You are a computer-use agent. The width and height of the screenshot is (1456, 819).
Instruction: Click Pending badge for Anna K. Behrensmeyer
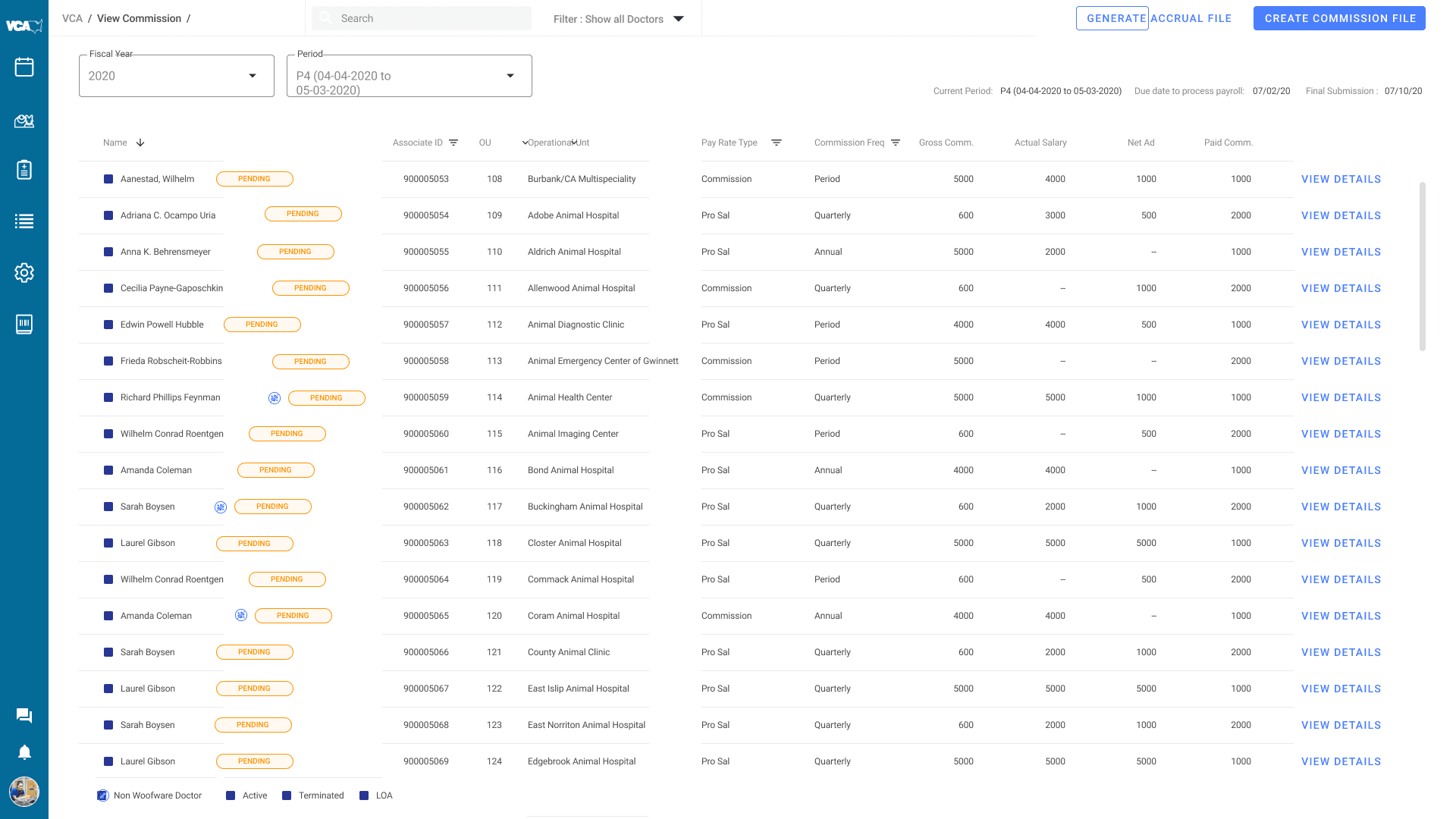(296, 252)
